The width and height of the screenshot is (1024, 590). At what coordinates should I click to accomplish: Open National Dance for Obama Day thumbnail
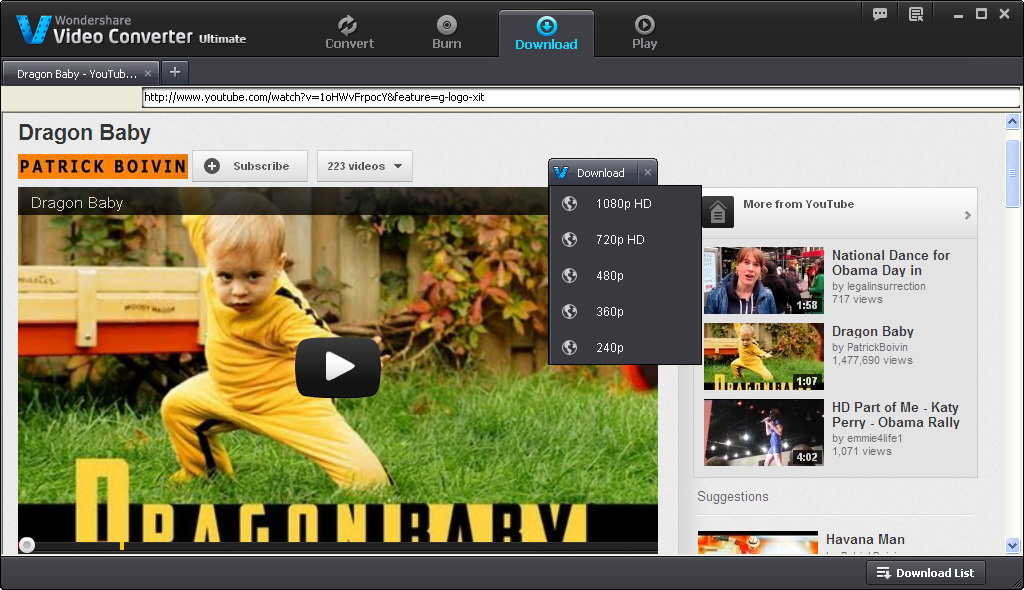[763, 281]
